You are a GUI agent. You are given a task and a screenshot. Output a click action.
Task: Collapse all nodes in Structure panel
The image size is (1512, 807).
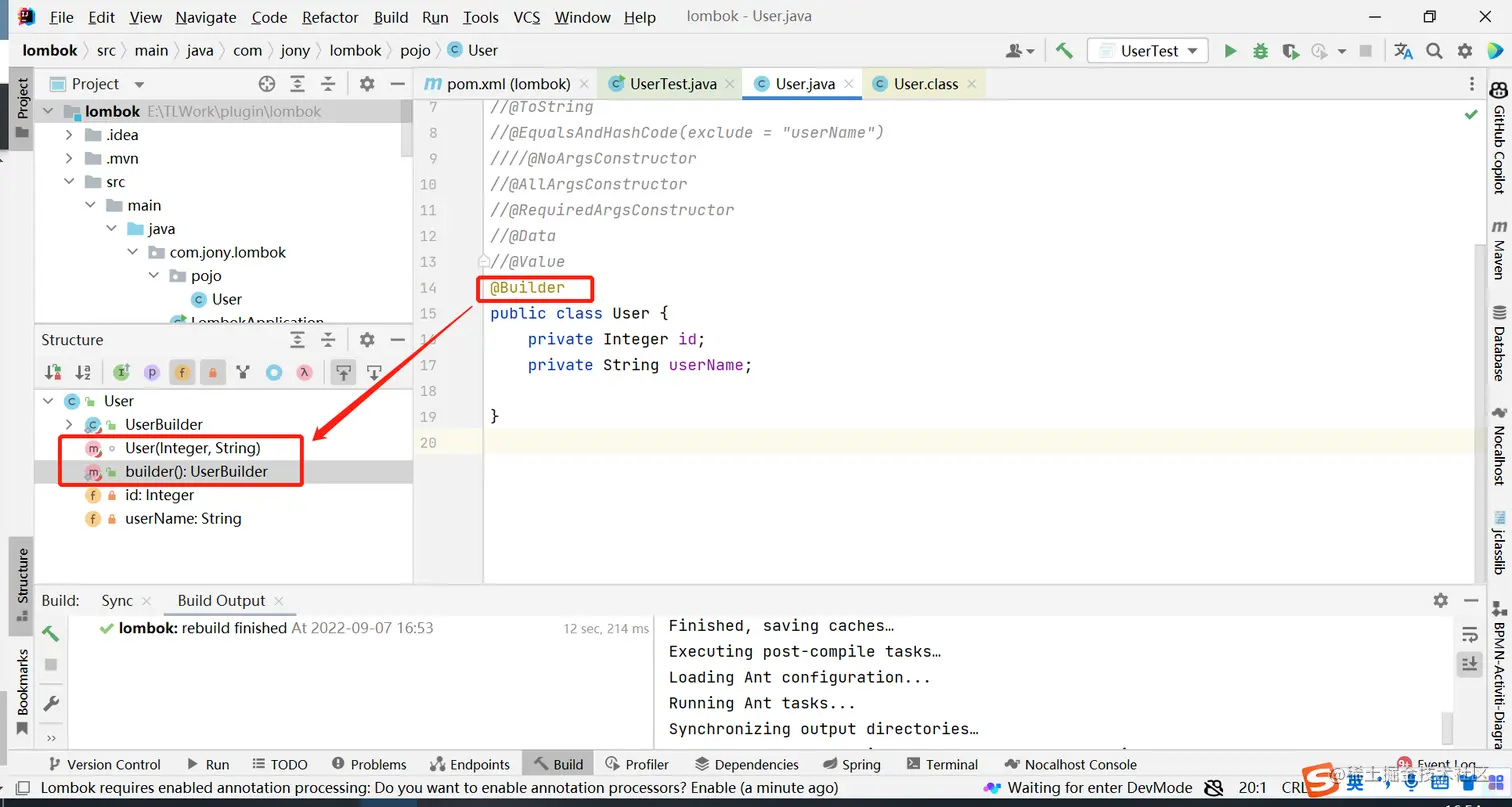click(328, 340)
